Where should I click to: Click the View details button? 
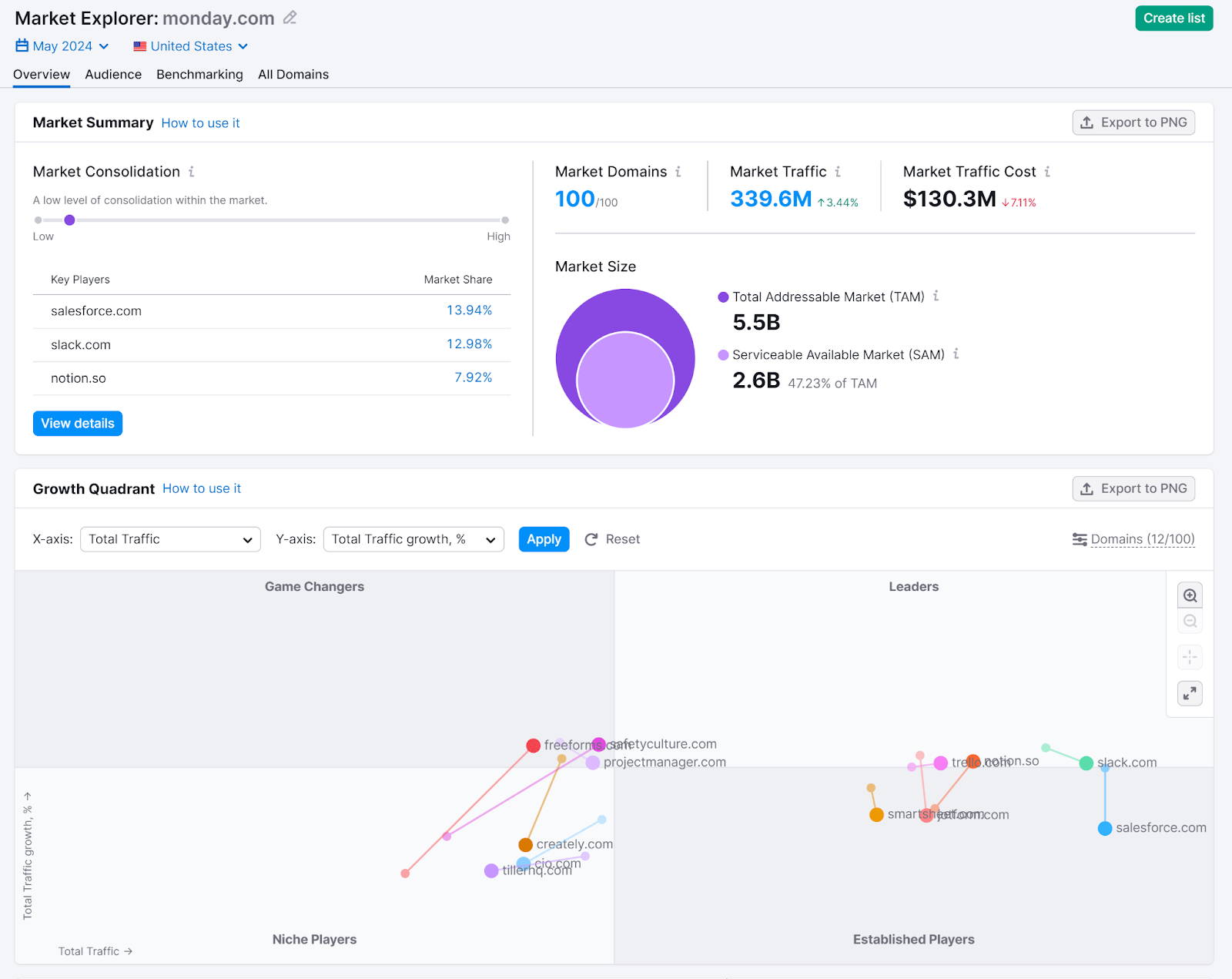click(x=77, y=423)
